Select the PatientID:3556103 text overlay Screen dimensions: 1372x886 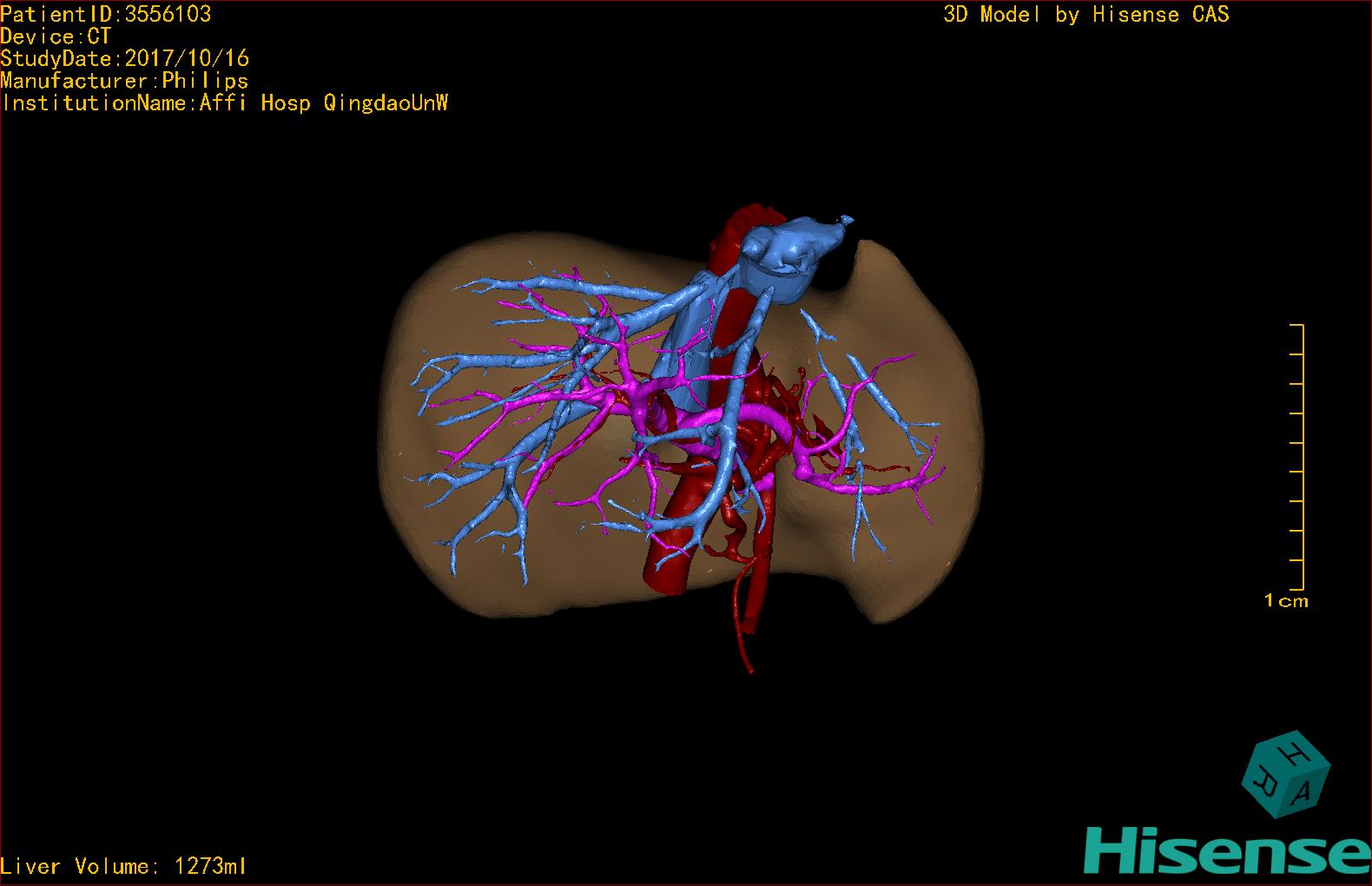click(106, 14)
